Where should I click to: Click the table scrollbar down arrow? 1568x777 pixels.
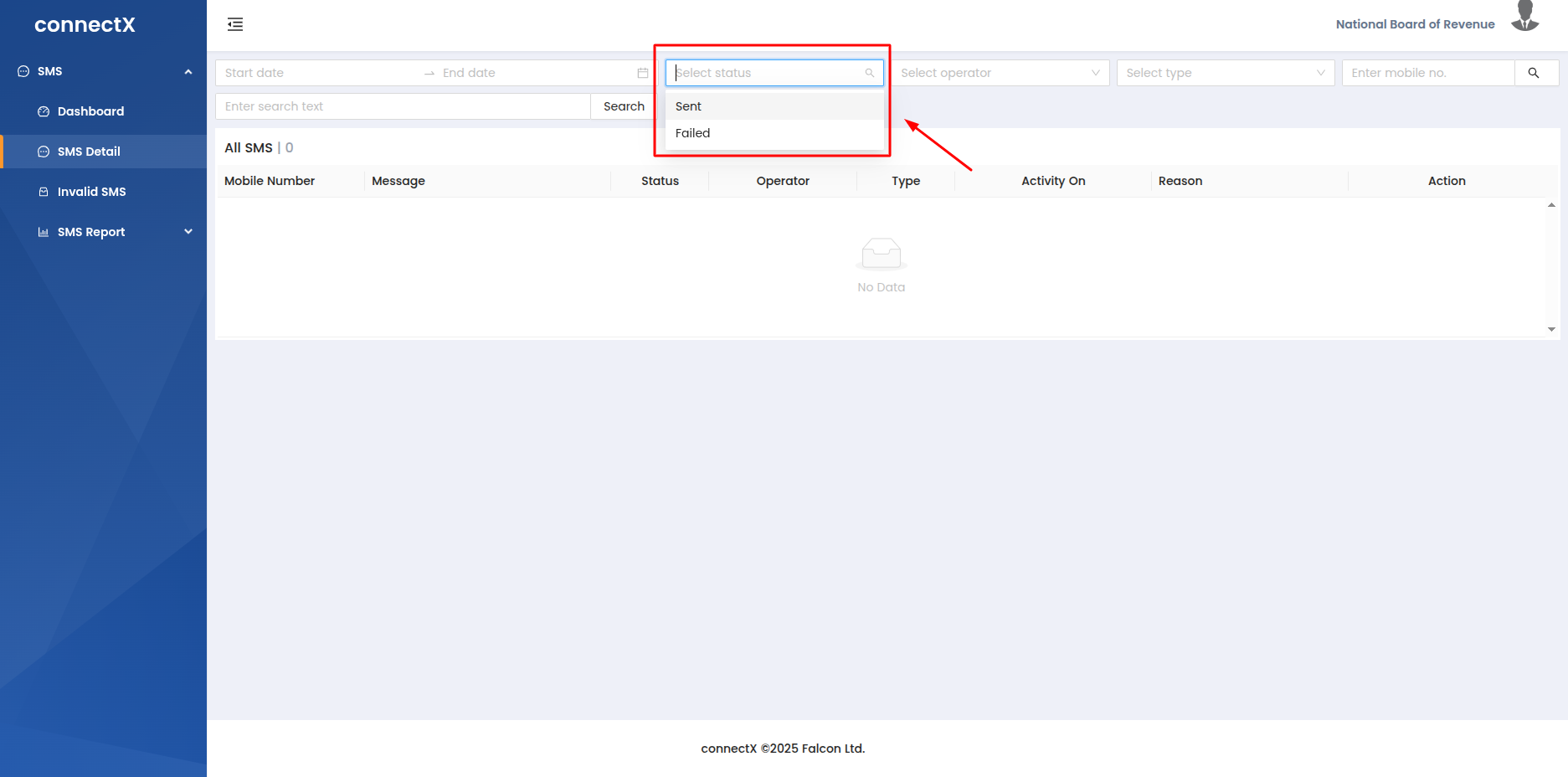(1551, 330)
